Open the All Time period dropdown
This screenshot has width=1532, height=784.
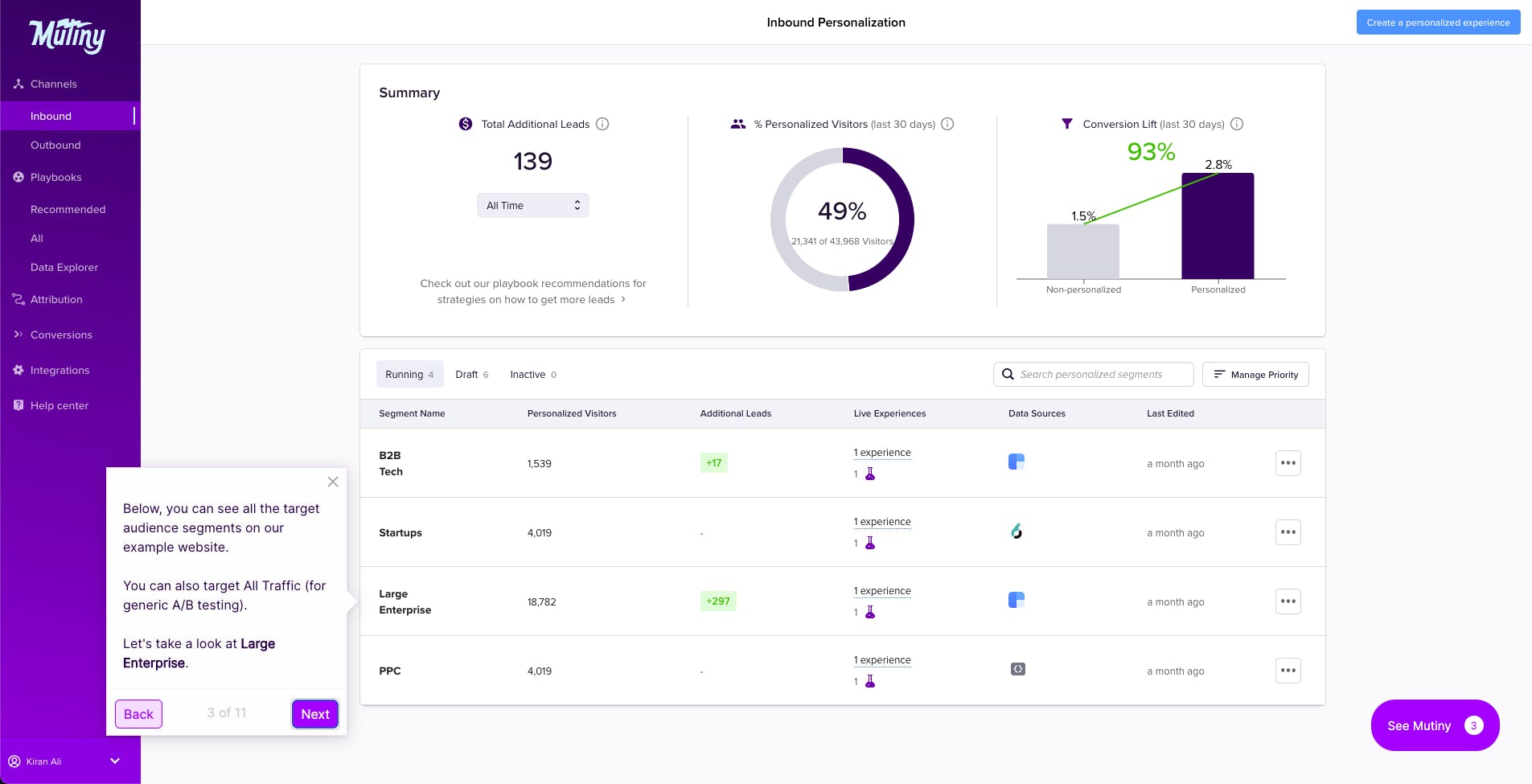(x=532, y=205)
